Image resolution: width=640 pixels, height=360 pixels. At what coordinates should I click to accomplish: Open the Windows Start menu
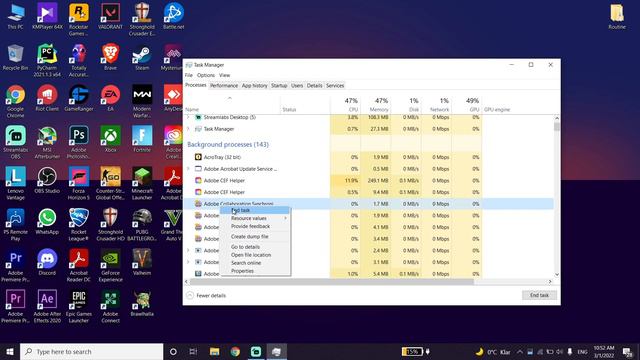click(x=10, y=351)
